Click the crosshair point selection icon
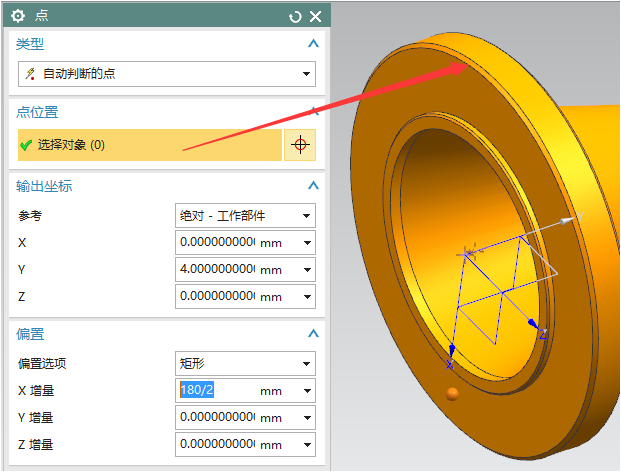Viewport: 621px width, 472px height. click(x=299, y=145)
